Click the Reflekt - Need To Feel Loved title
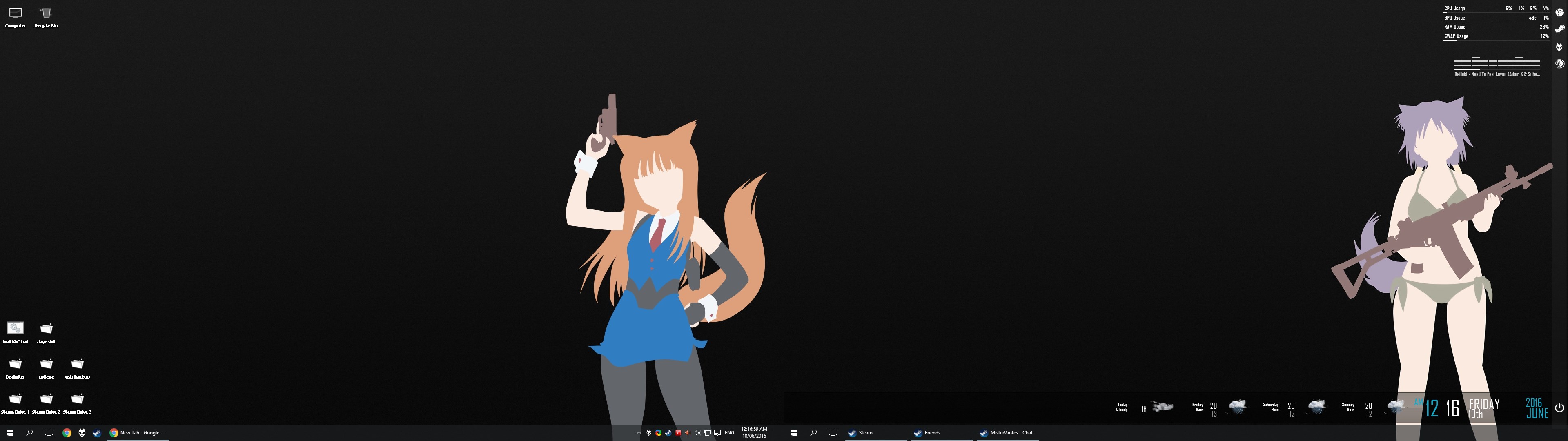 click(x=1497, y=73)
